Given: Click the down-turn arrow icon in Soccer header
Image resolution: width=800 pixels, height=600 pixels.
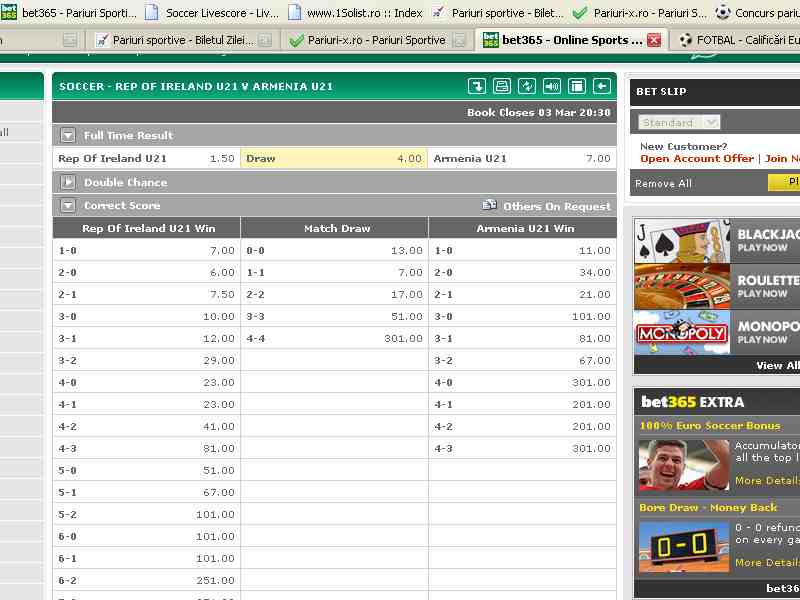Looking at the screenshot, I should 477,86.
